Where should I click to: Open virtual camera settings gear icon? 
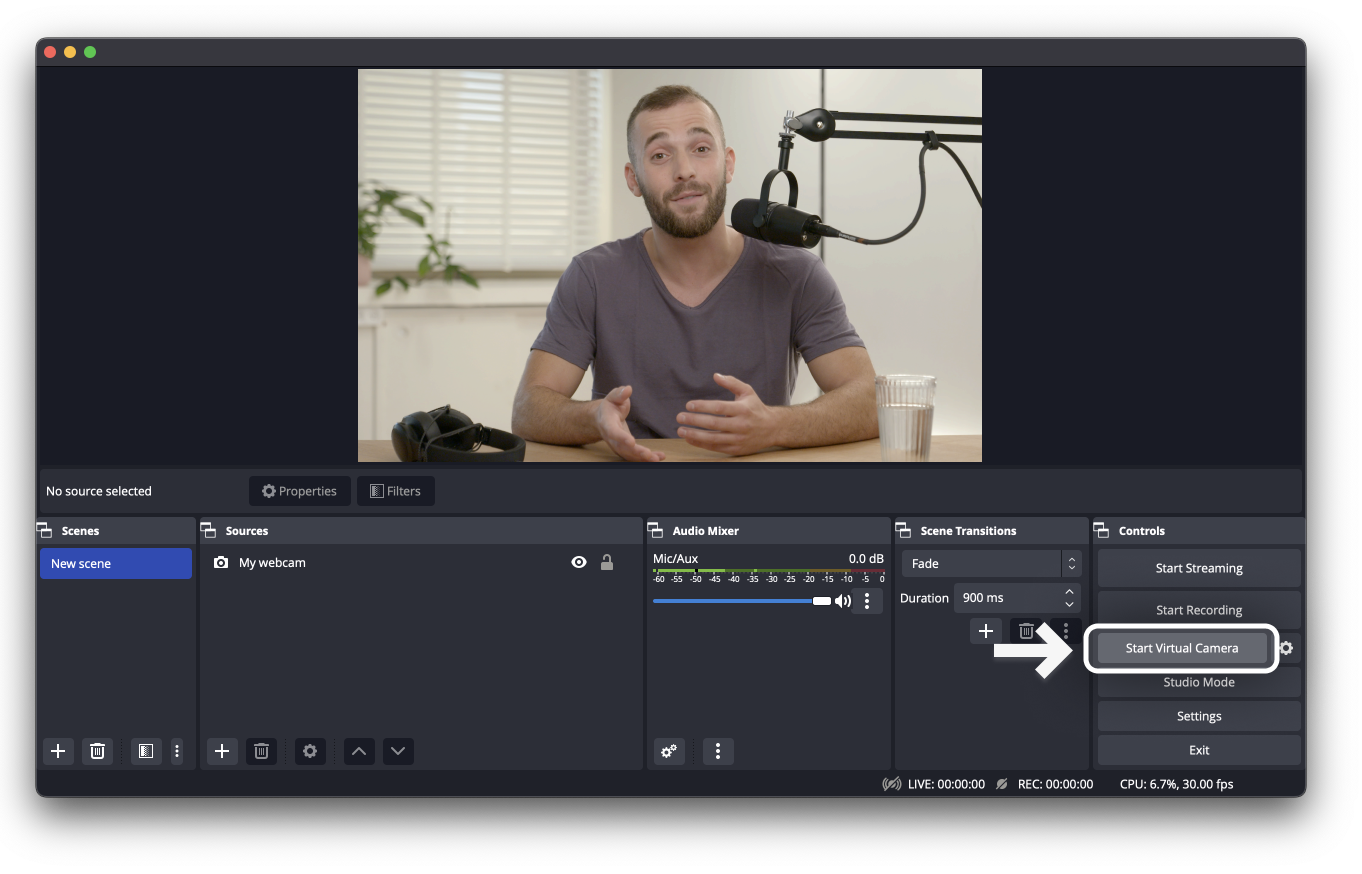pos(1286,648)
